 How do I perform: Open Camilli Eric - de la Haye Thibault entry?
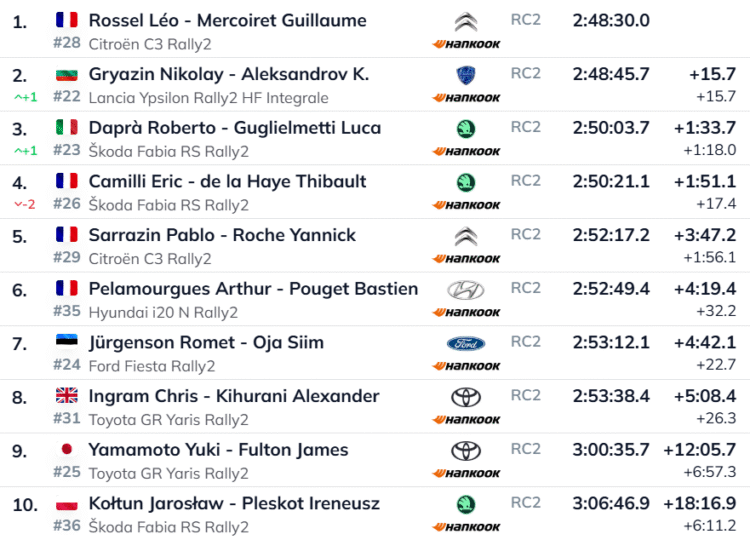[227, 181]
